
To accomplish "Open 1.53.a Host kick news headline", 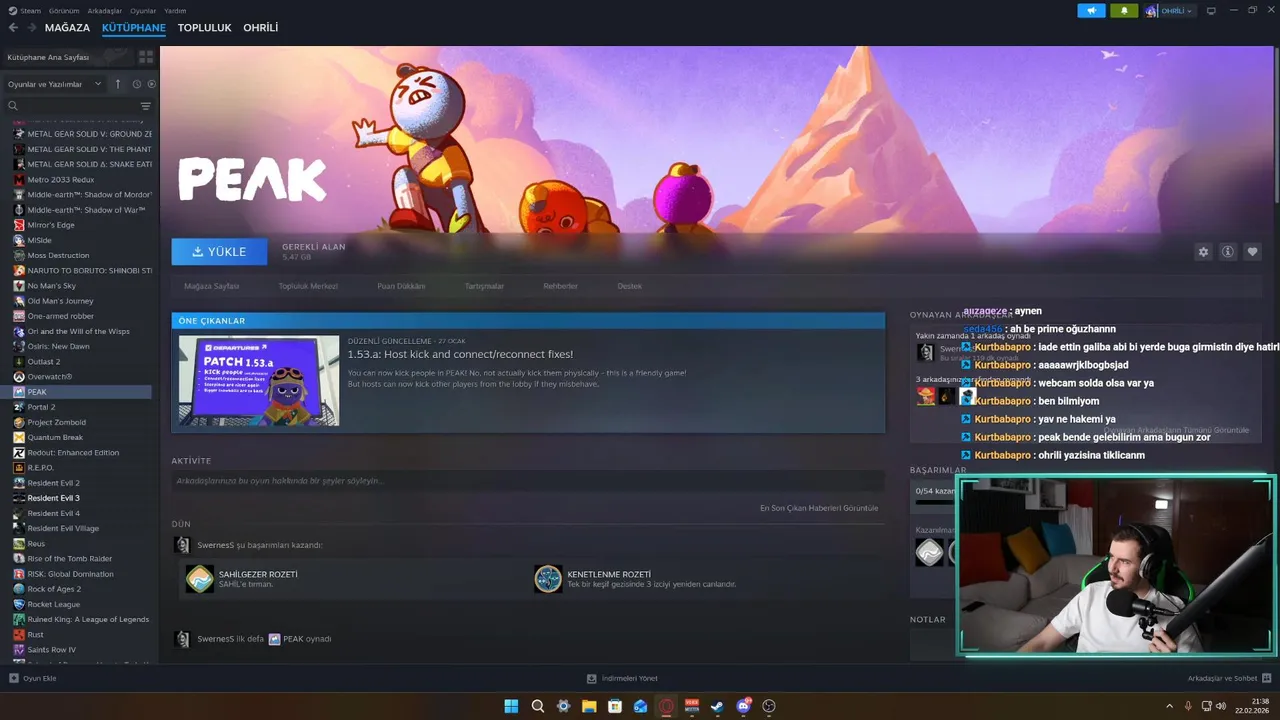I will click(460, 354).
